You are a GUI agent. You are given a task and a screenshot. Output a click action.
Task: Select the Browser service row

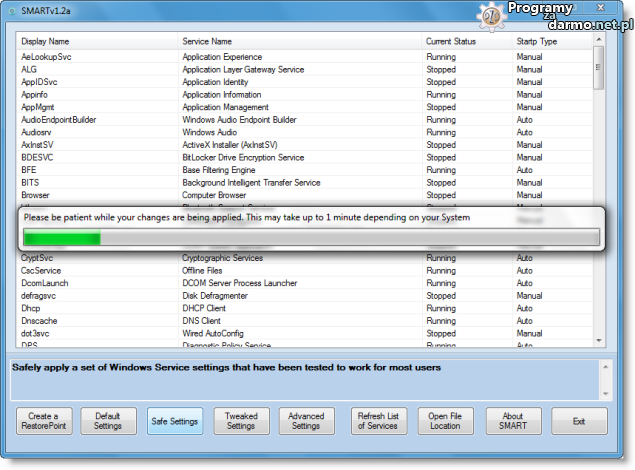(x=304, y=195)
